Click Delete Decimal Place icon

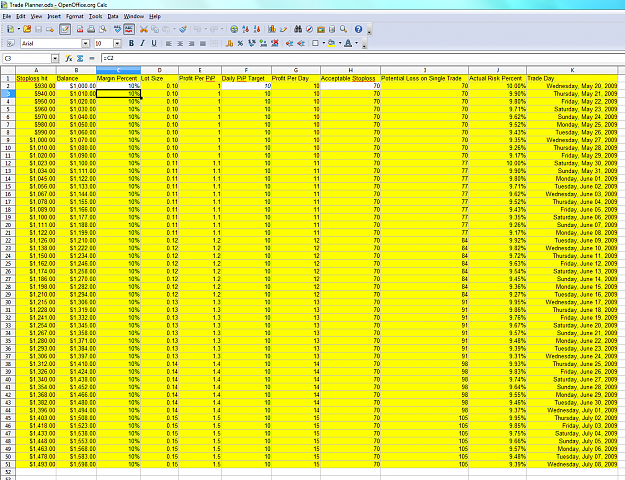point(274,43)
